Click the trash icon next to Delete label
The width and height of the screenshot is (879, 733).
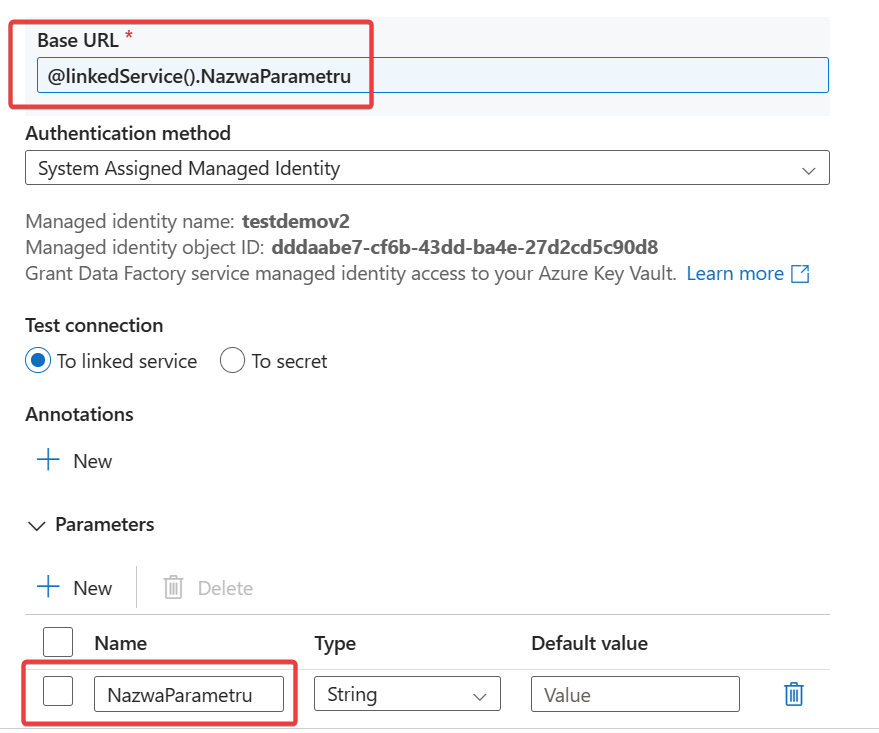[x=173, y=588]
